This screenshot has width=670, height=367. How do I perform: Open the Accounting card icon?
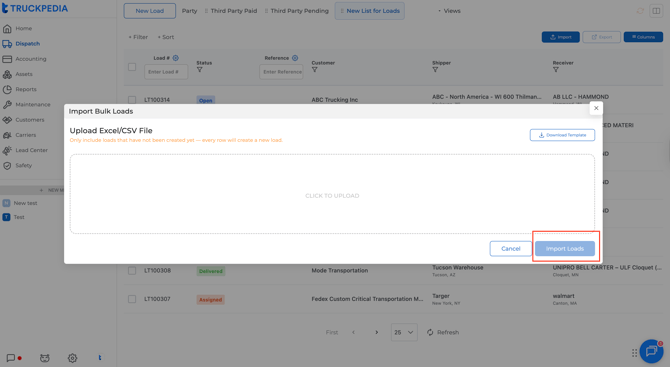pos(7,59)
